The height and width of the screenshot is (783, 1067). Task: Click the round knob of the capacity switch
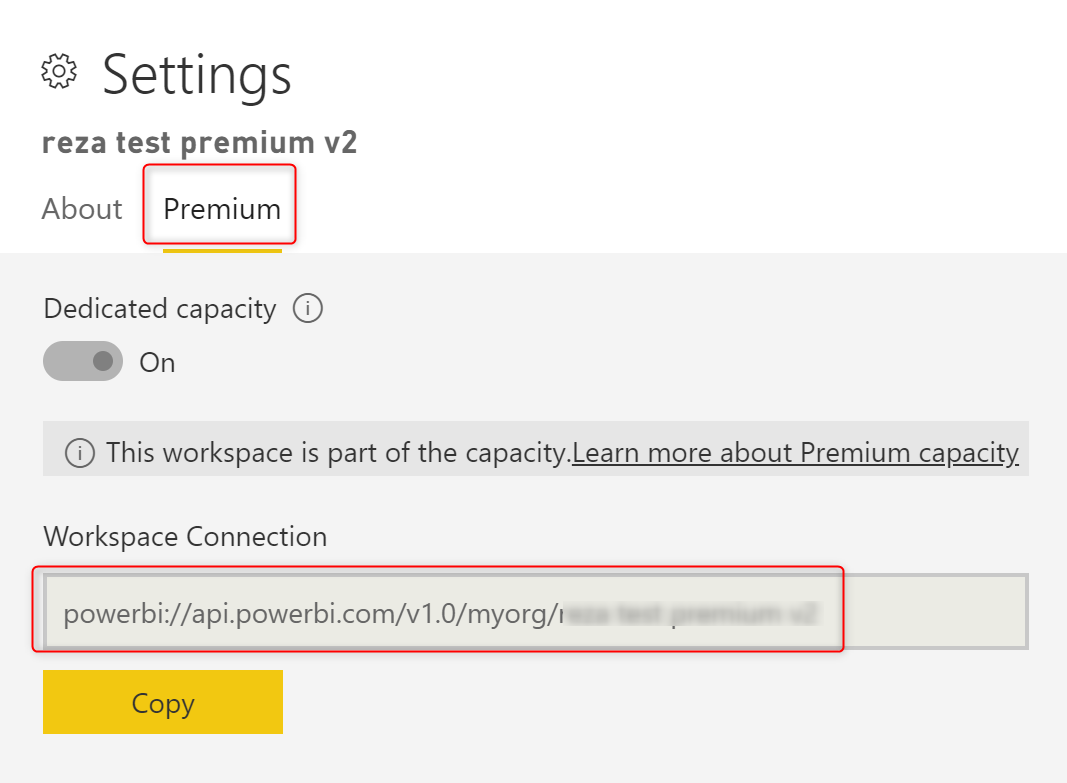pyautogui.click(x=102, y=361)
